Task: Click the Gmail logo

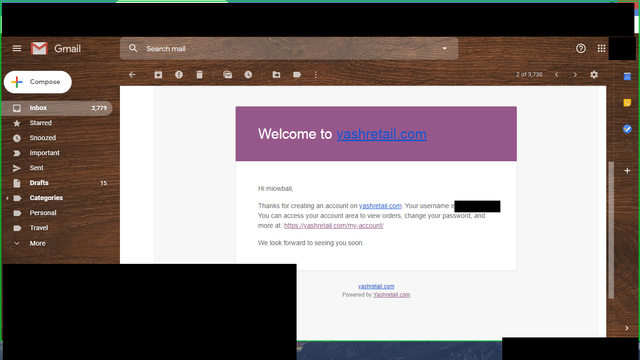Action: (x=56, y=49)
